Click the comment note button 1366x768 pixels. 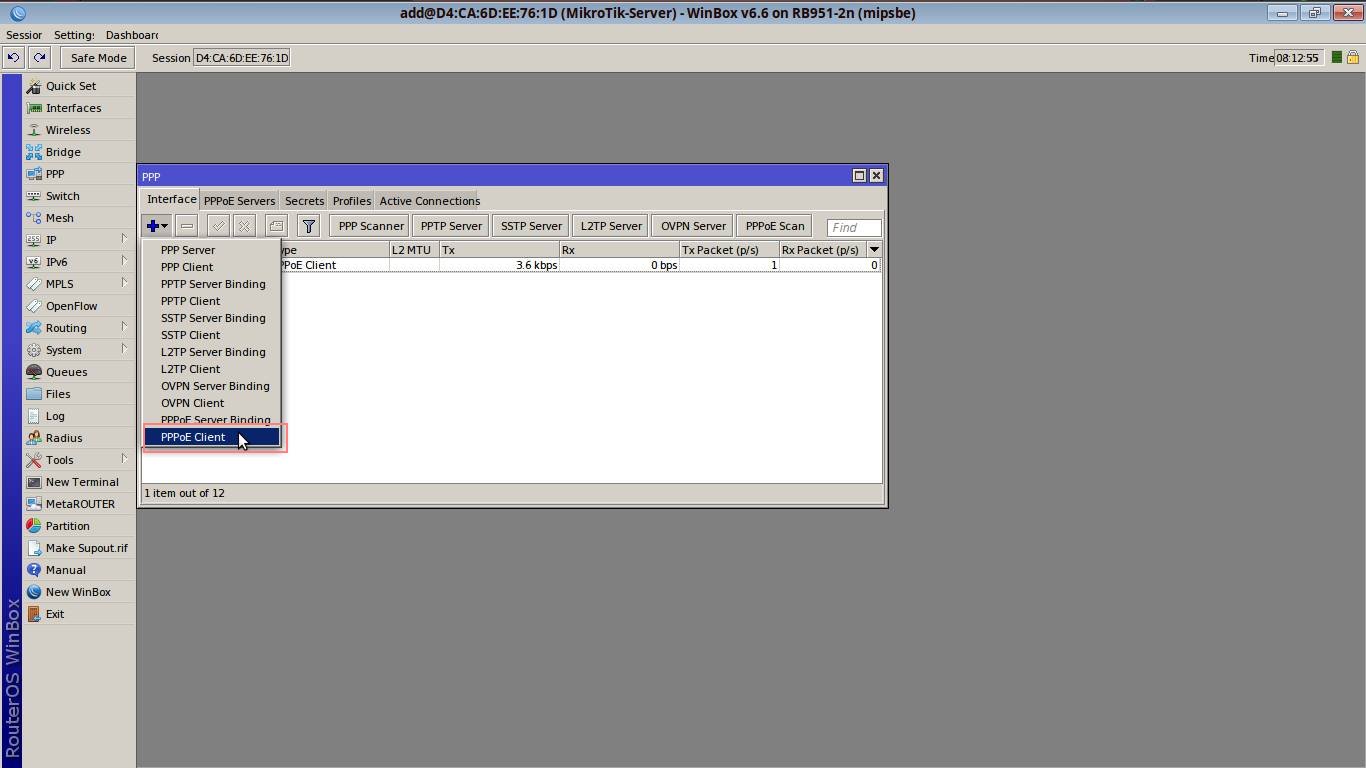tap(277, 226)
